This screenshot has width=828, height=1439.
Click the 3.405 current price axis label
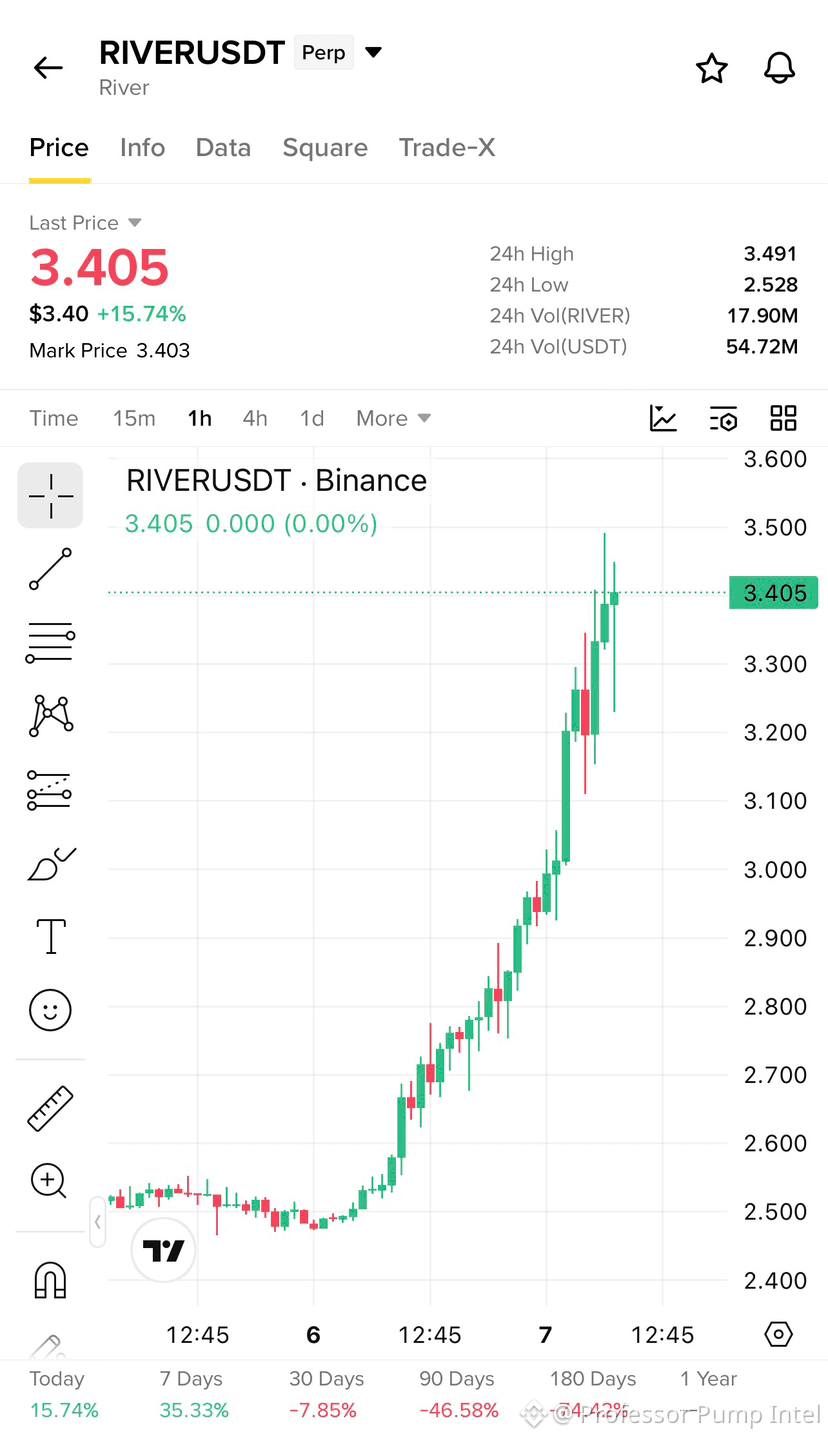(x=774, y=593)
